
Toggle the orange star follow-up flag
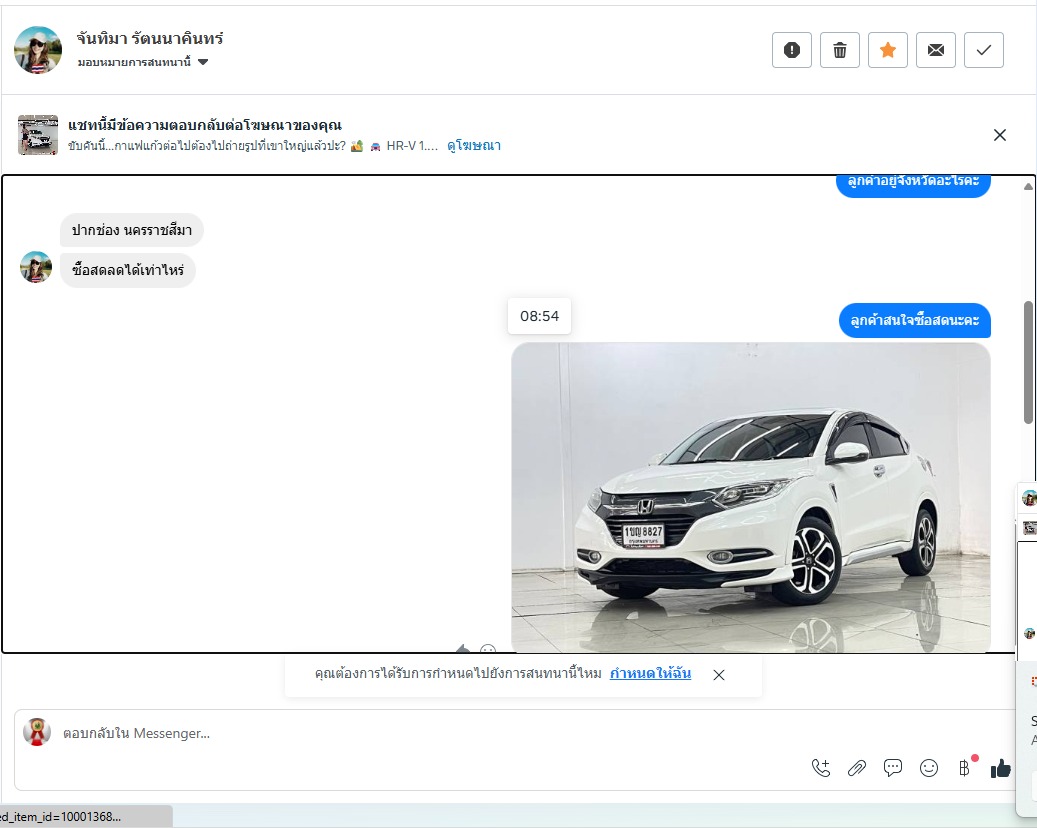888,50
